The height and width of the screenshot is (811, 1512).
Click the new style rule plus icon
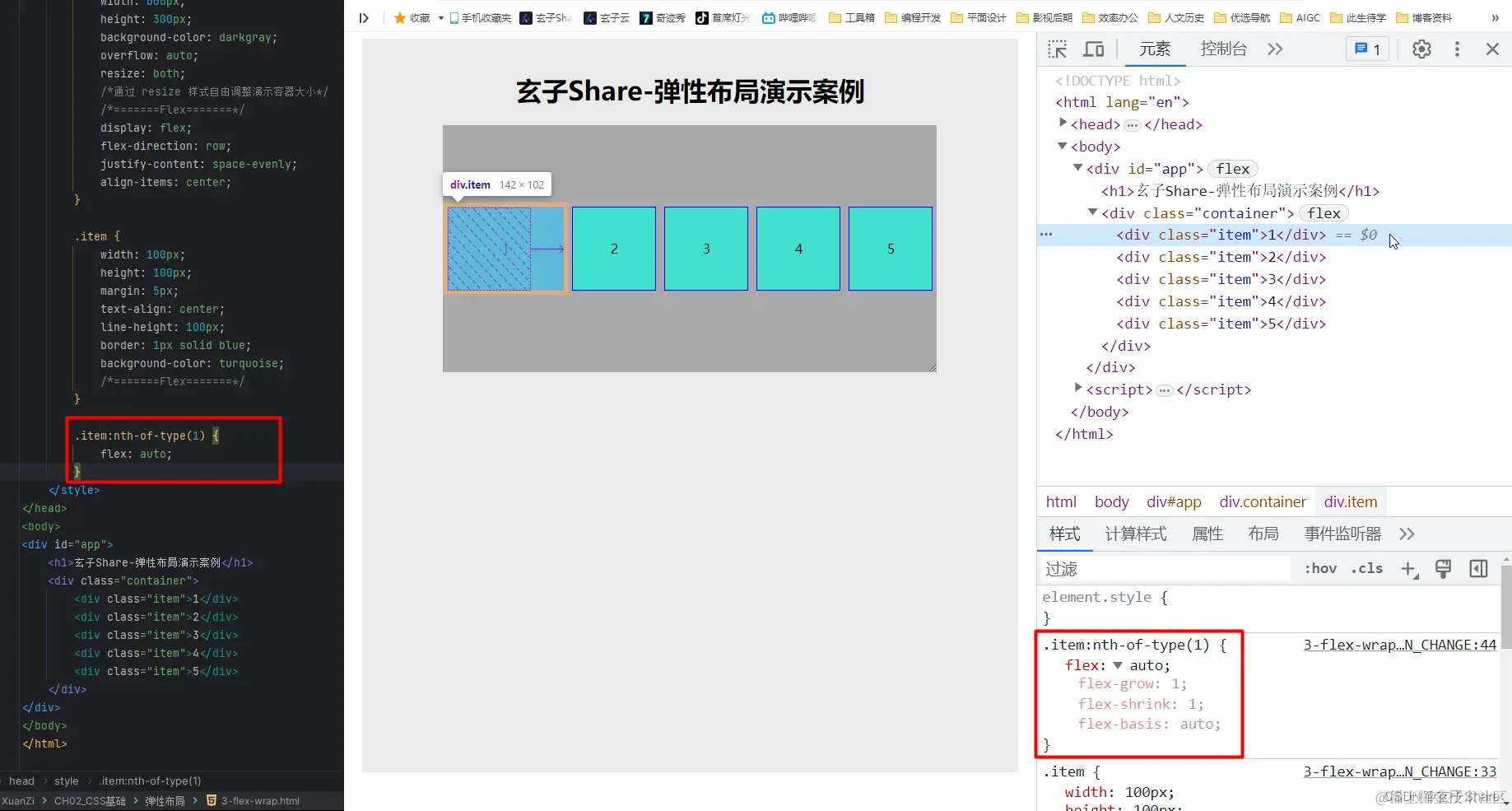click(x=1408, y=568)
